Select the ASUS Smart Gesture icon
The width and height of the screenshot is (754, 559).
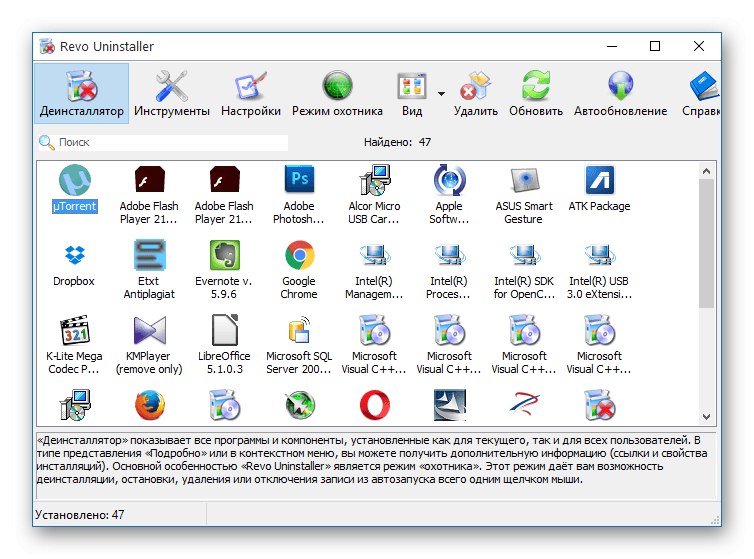click(524, 180)
